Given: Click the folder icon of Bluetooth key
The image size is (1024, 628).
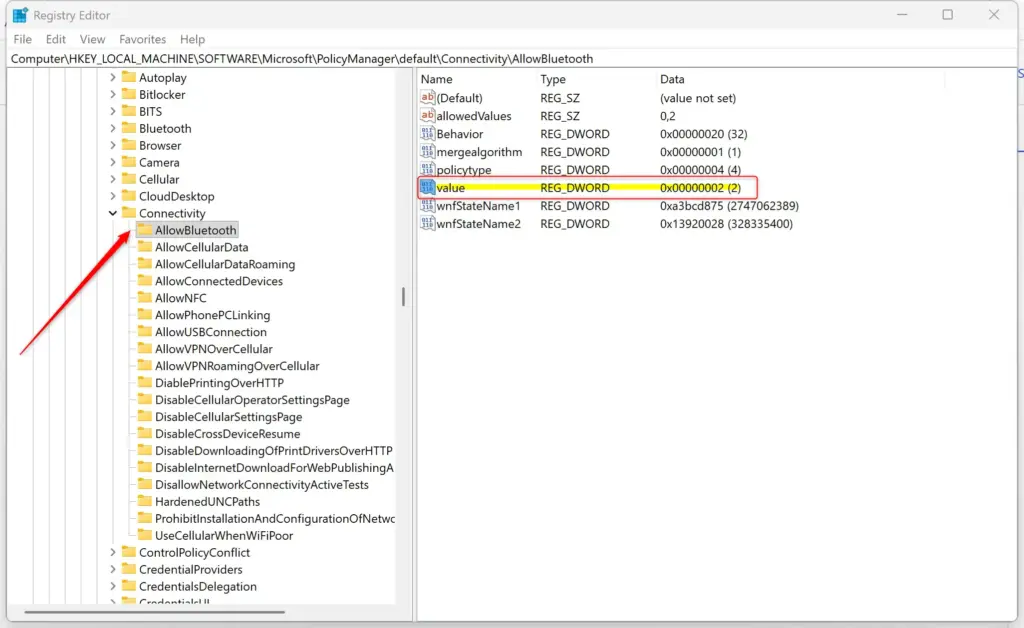Looking at the screenshot, I should [x=129, y=128].
